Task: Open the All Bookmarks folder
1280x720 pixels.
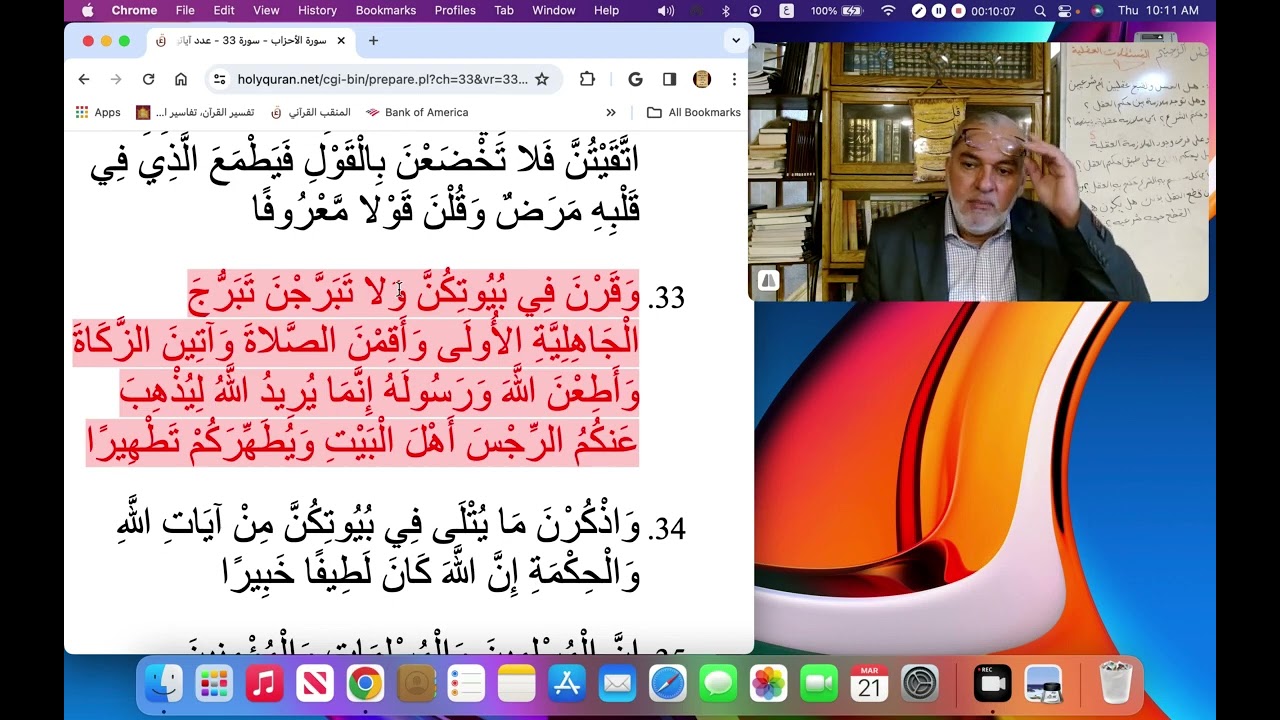Action: [694, 112]
